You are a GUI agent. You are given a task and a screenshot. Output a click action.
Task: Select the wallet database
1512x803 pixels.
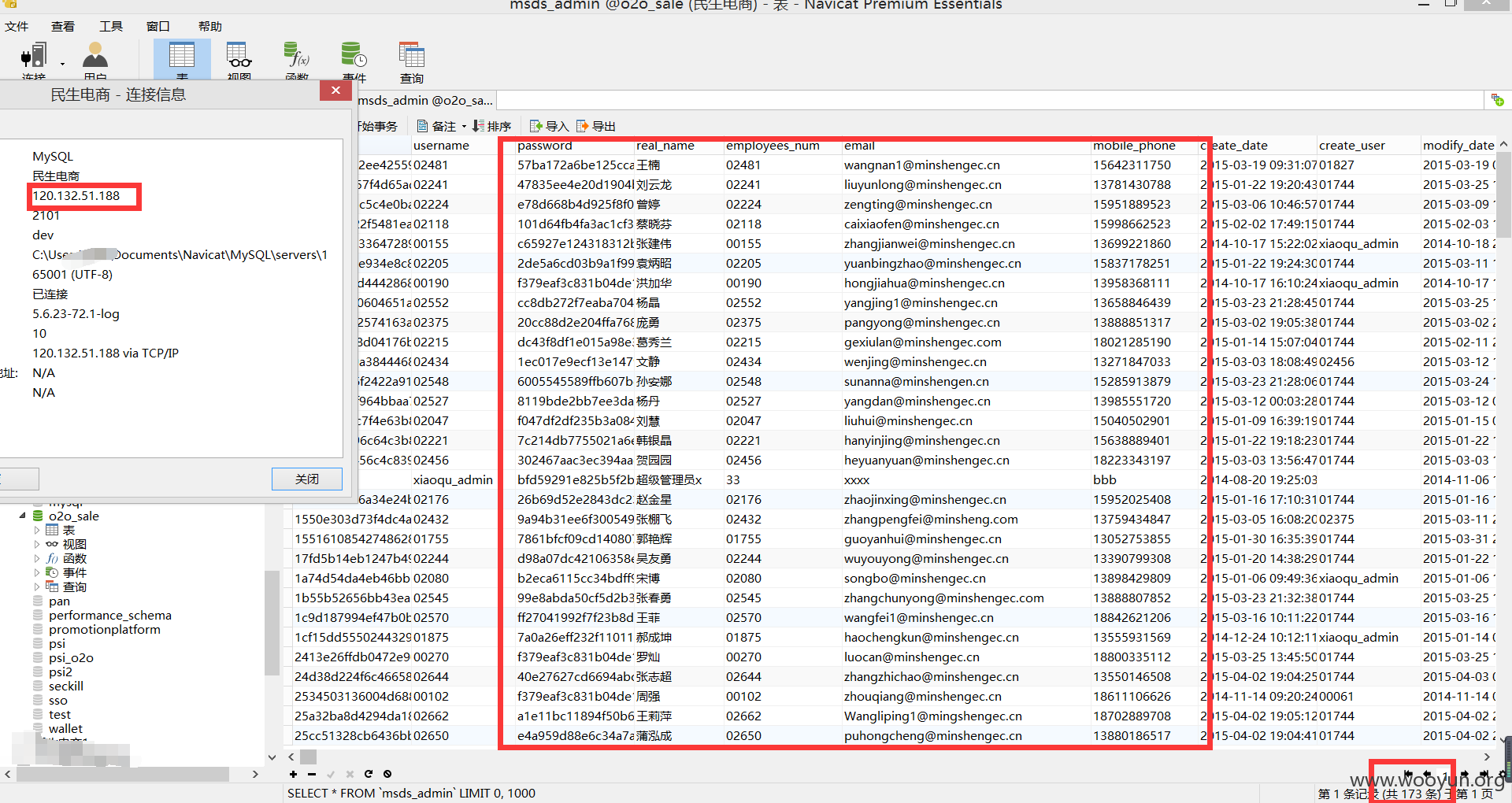pos(65,729)
